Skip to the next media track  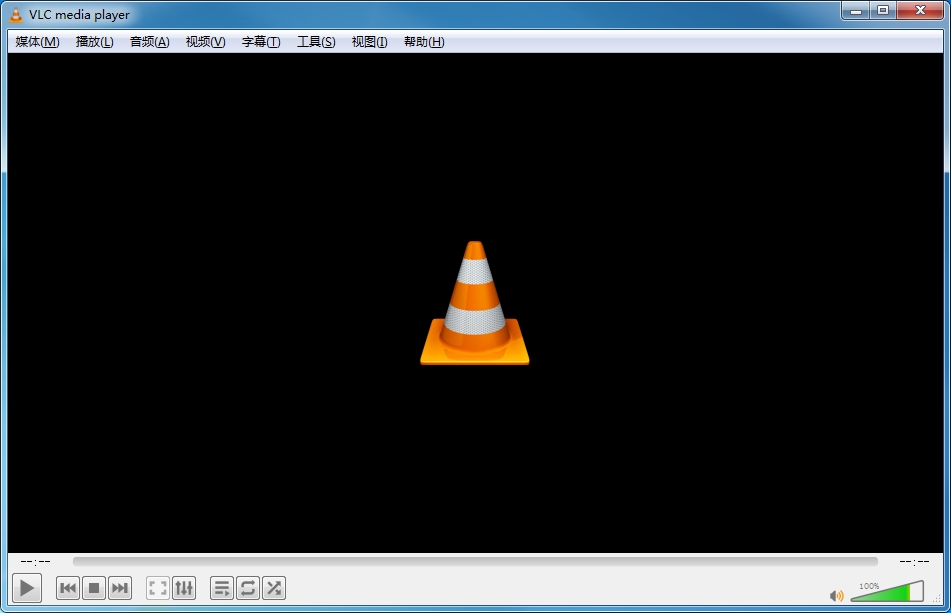pyautogui.click(x=120, y=588)
